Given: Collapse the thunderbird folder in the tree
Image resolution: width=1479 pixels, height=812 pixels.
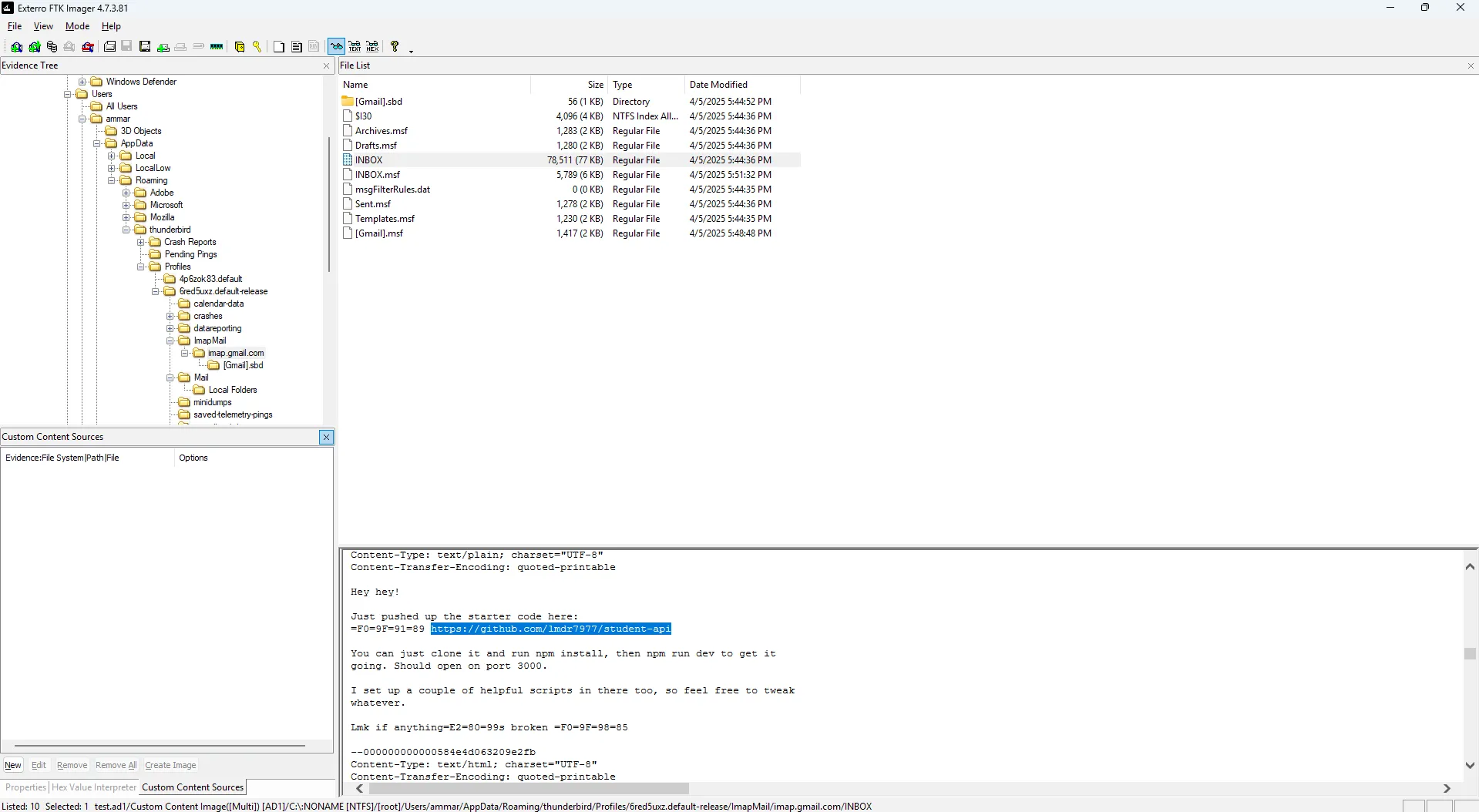Looking at the screenshot, I should 126,230.
